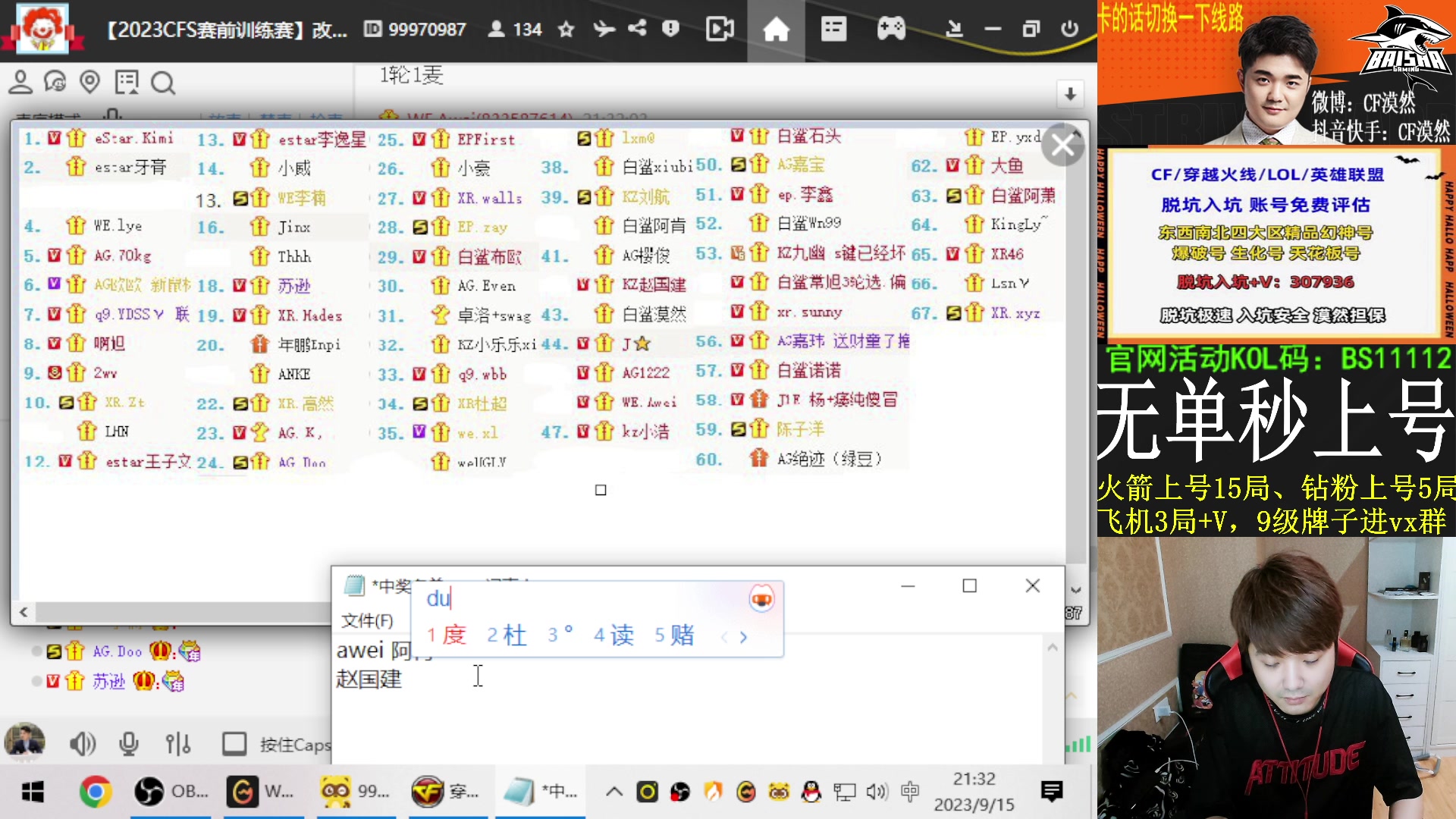The width and height of the screenshot is (1456, 819).
Task: Click player entry 5. AG.70kg
Action: [x=88, y=256]
